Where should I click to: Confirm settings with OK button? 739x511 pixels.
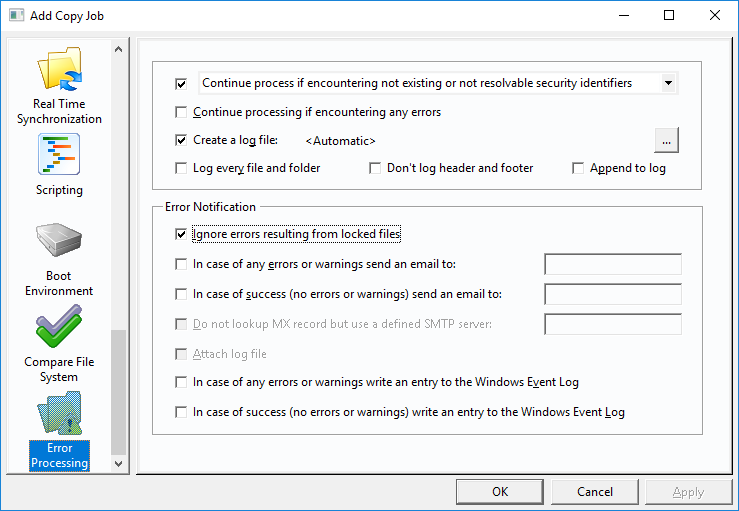[x=500, y=492]
